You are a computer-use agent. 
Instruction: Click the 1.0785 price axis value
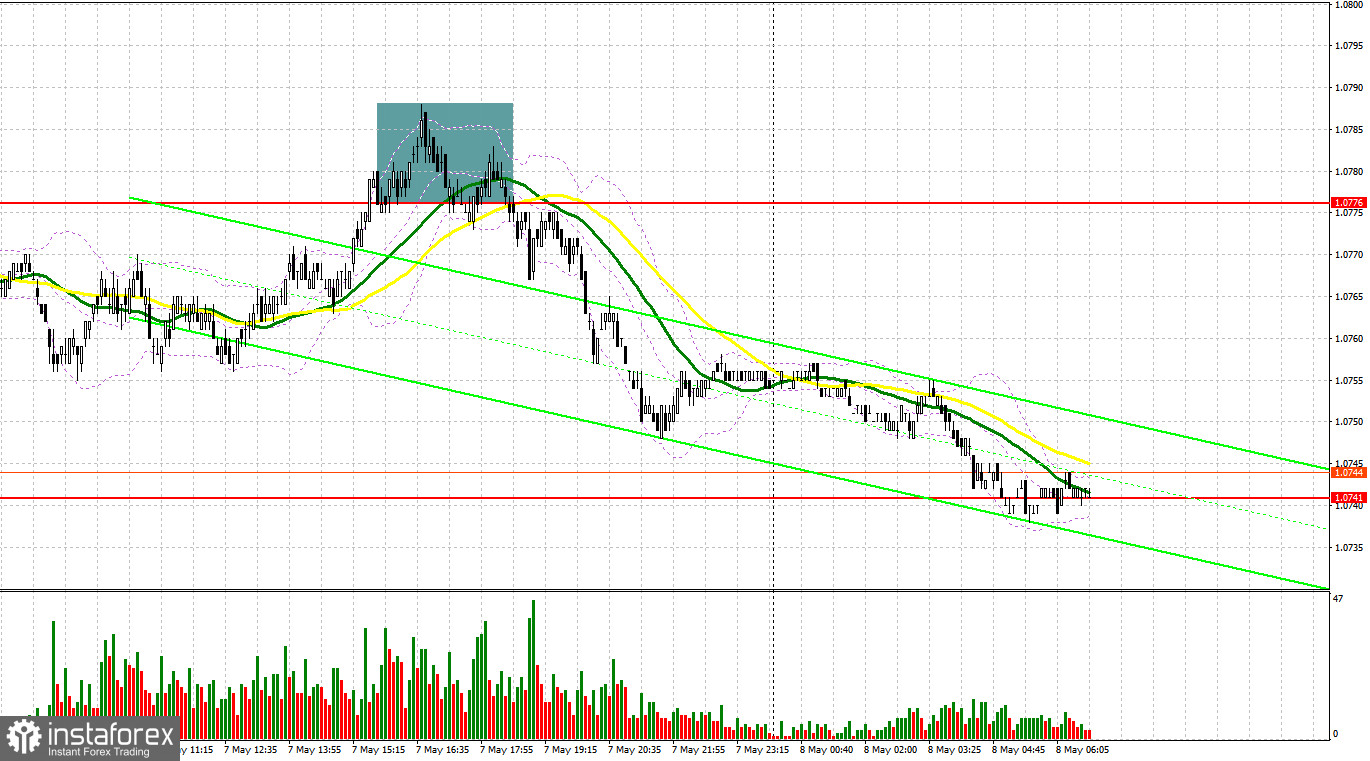pos(1349,130)
